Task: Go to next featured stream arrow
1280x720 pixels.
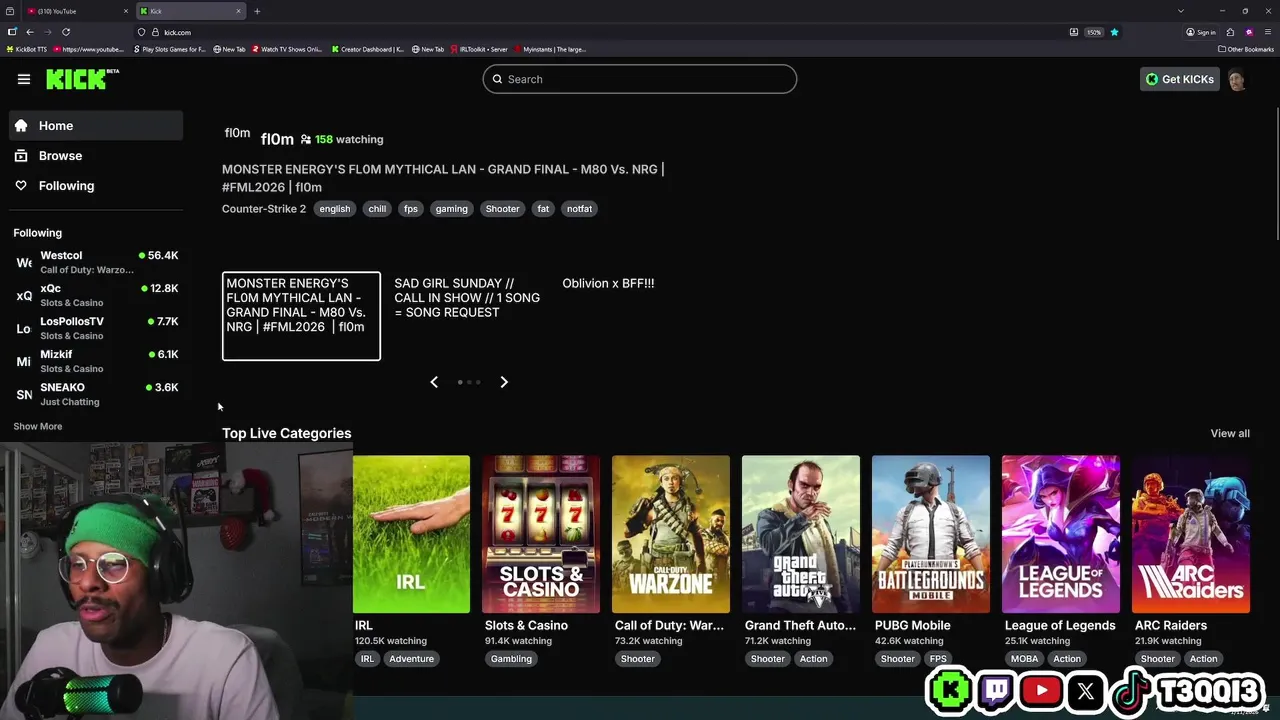Action: tap(504, 382)
